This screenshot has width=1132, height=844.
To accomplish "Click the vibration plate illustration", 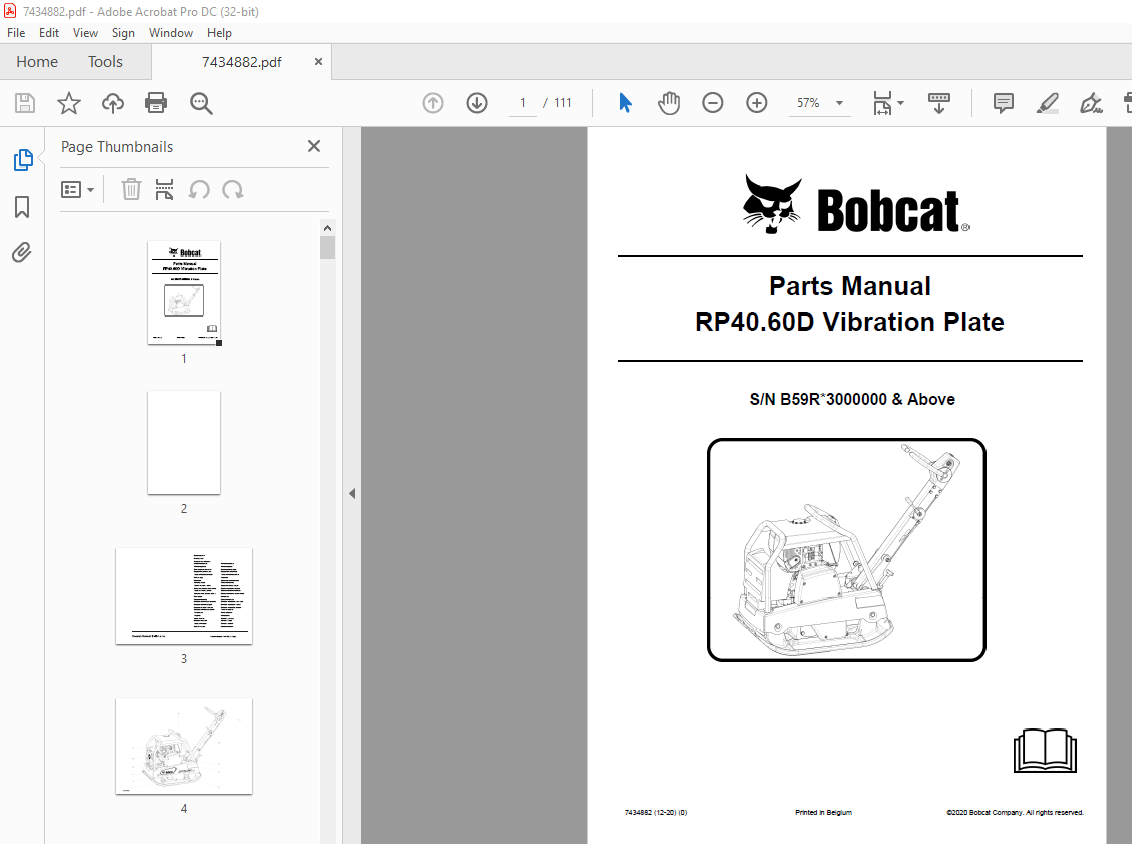I will [847, 549].
